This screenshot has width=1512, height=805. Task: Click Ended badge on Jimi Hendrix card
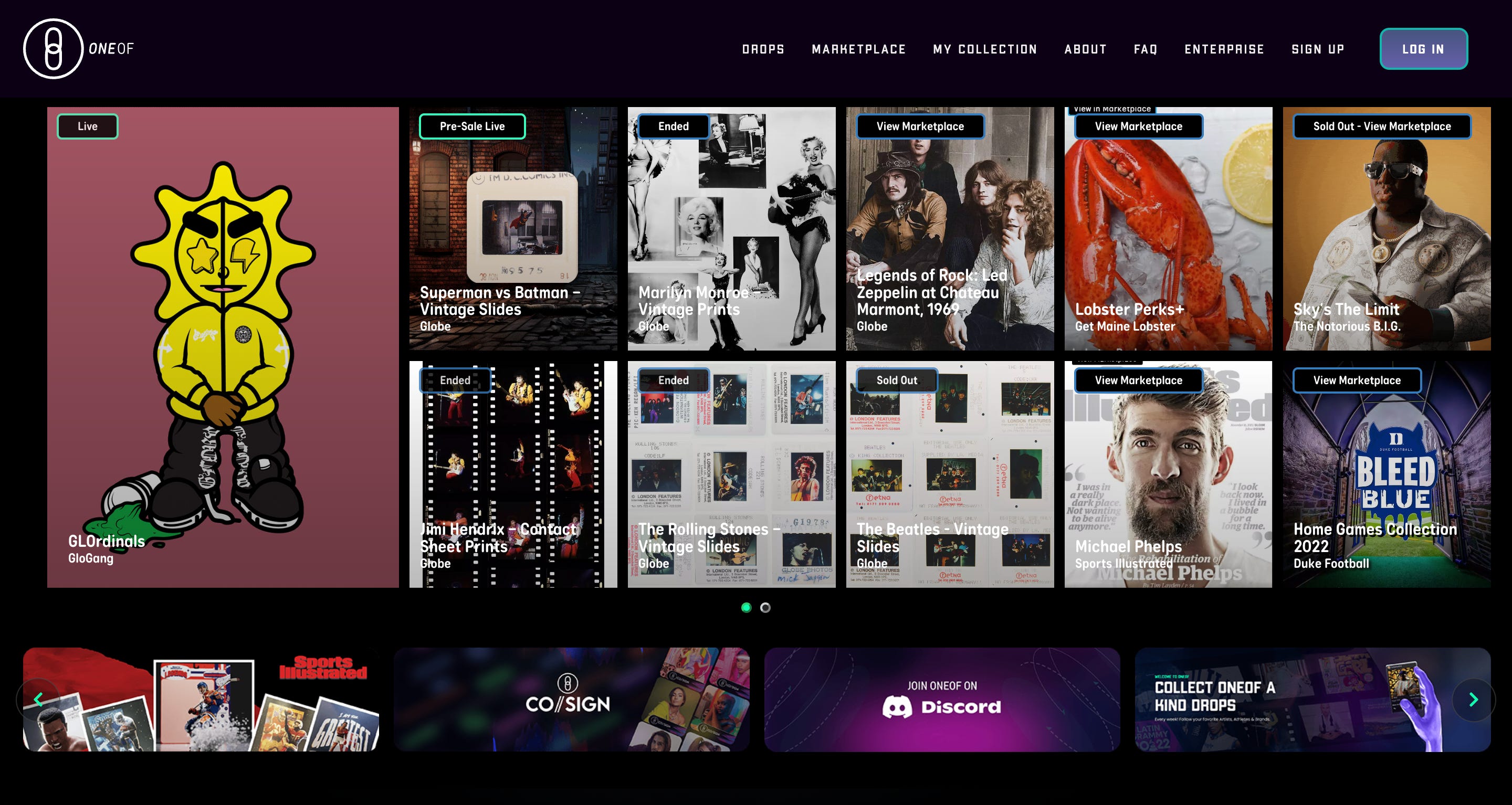(x=455, y=380)
